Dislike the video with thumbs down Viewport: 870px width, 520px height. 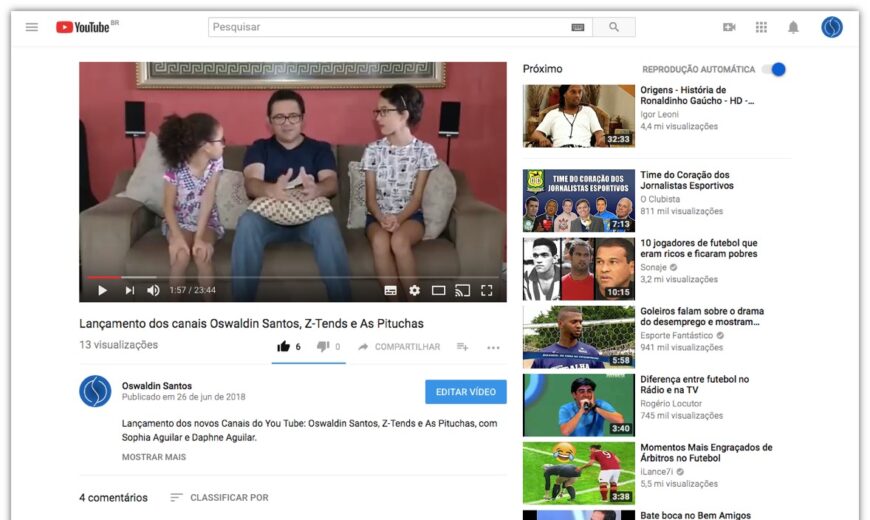tap(323, 347)
